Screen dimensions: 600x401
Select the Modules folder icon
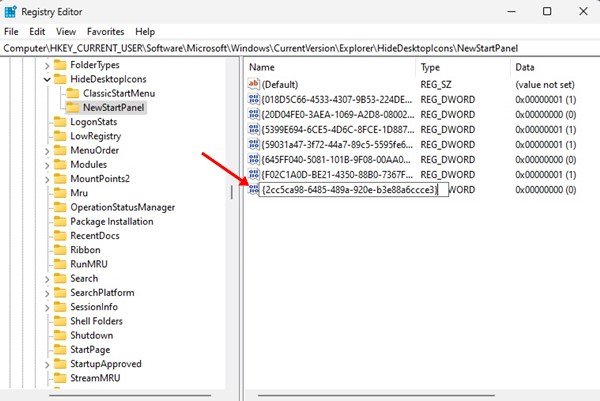(60, 164)
